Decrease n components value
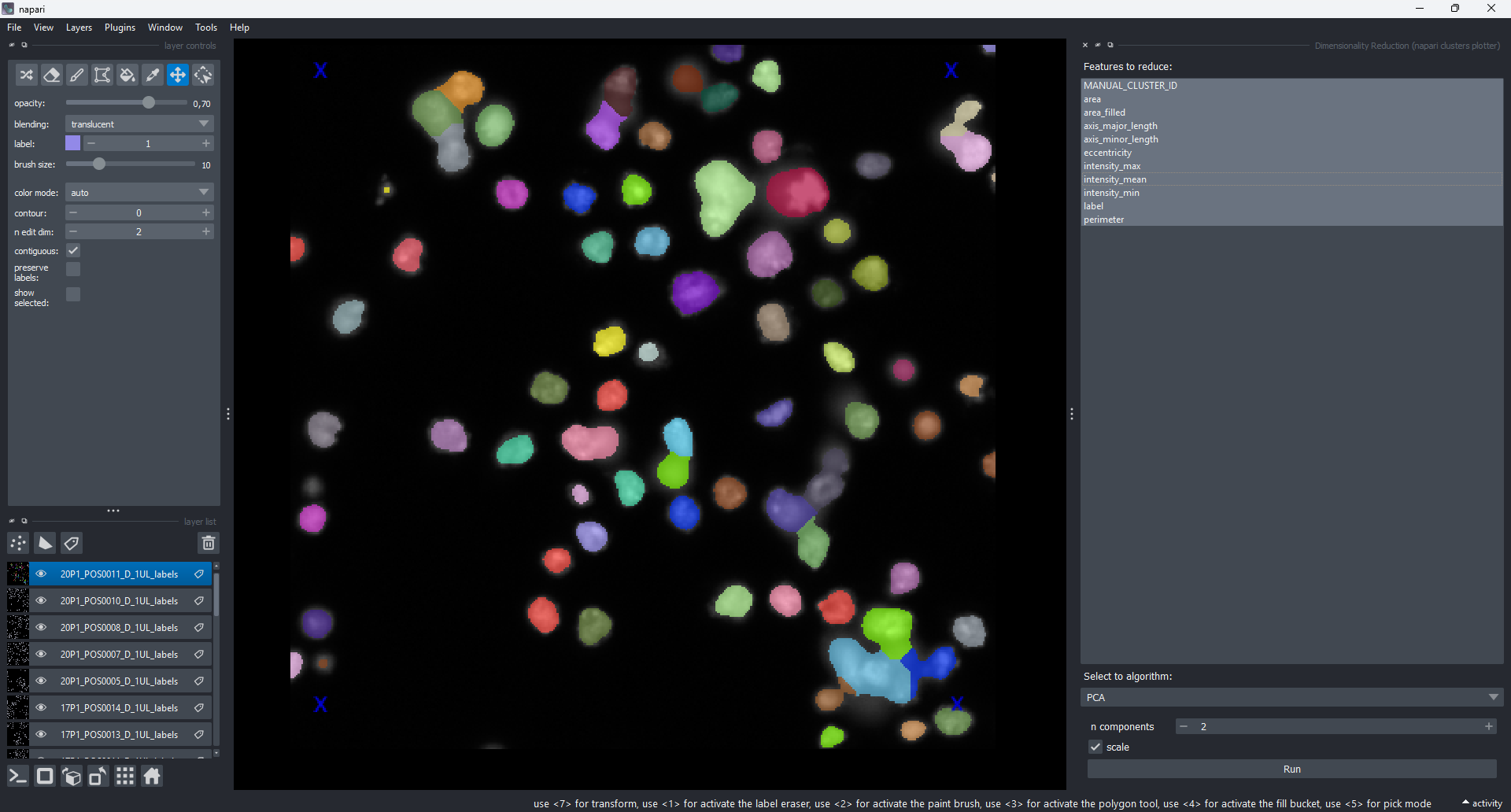The height and width of the screenshot is (812, 1511). pos(1184,726)
